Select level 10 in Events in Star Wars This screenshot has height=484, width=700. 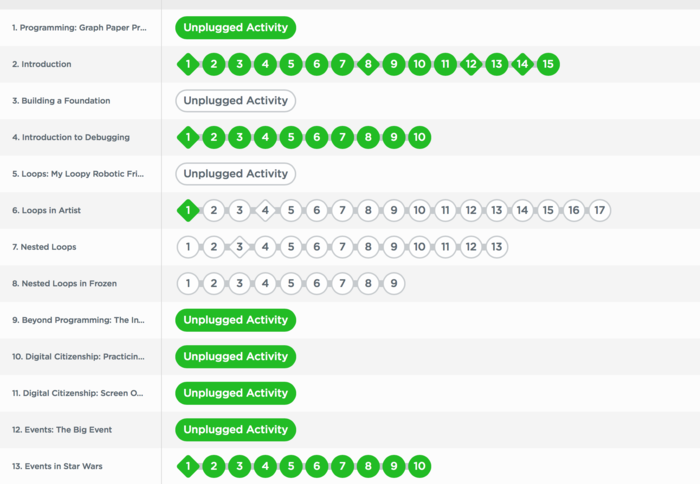pyautogui.click(x=420, y=466)
